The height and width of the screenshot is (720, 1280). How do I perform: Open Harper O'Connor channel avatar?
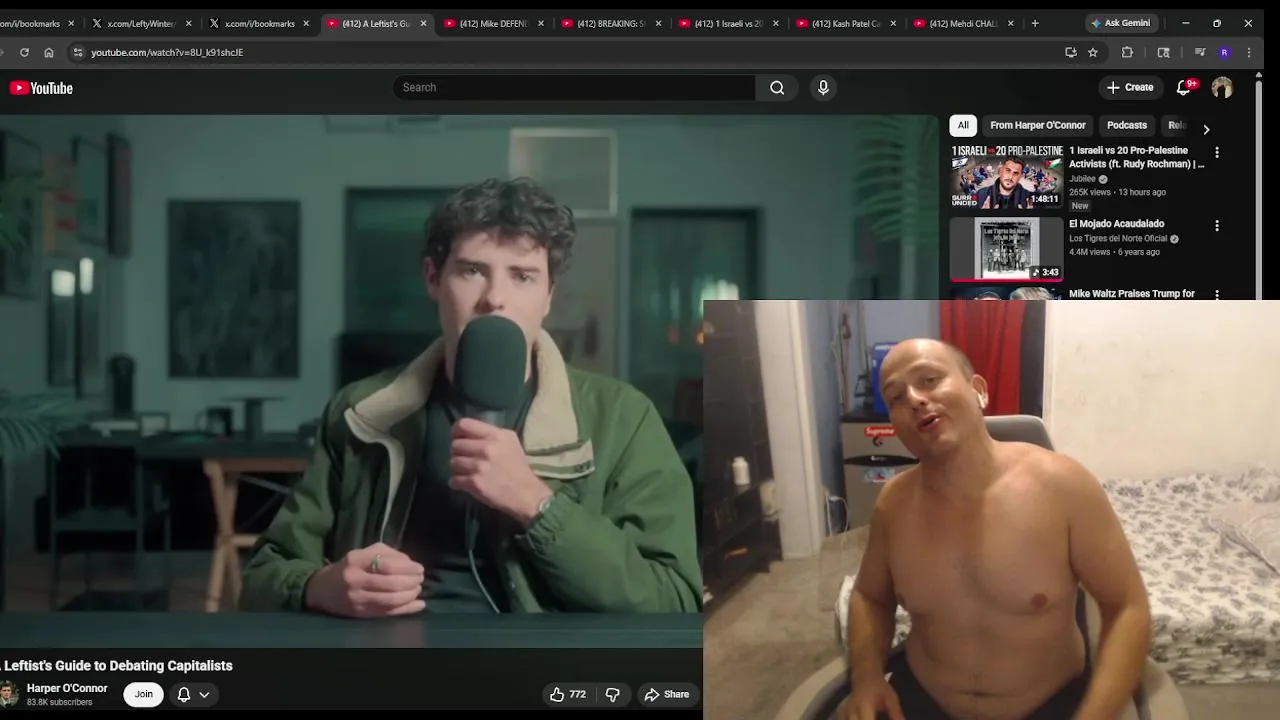8,694
